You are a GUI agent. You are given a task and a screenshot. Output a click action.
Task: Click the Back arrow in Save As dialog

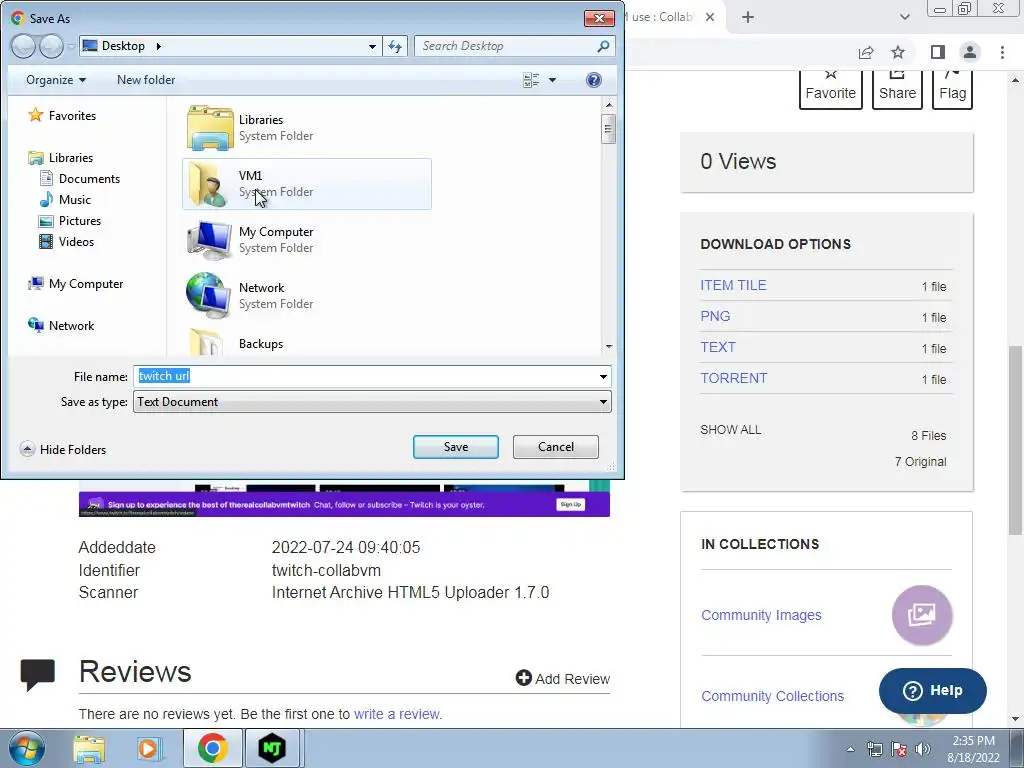tap(24, 46)
